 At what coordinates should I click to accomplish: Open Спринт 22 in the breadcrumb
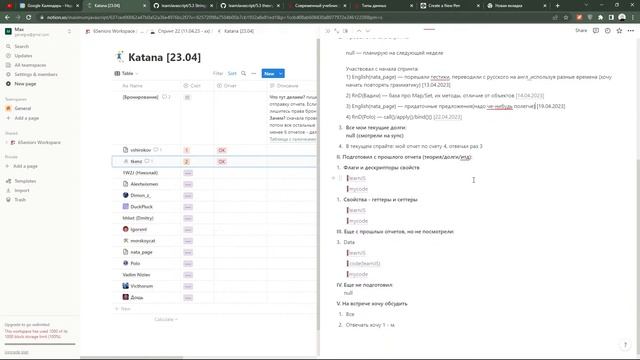pyautogui.click(x=180, y=31)
